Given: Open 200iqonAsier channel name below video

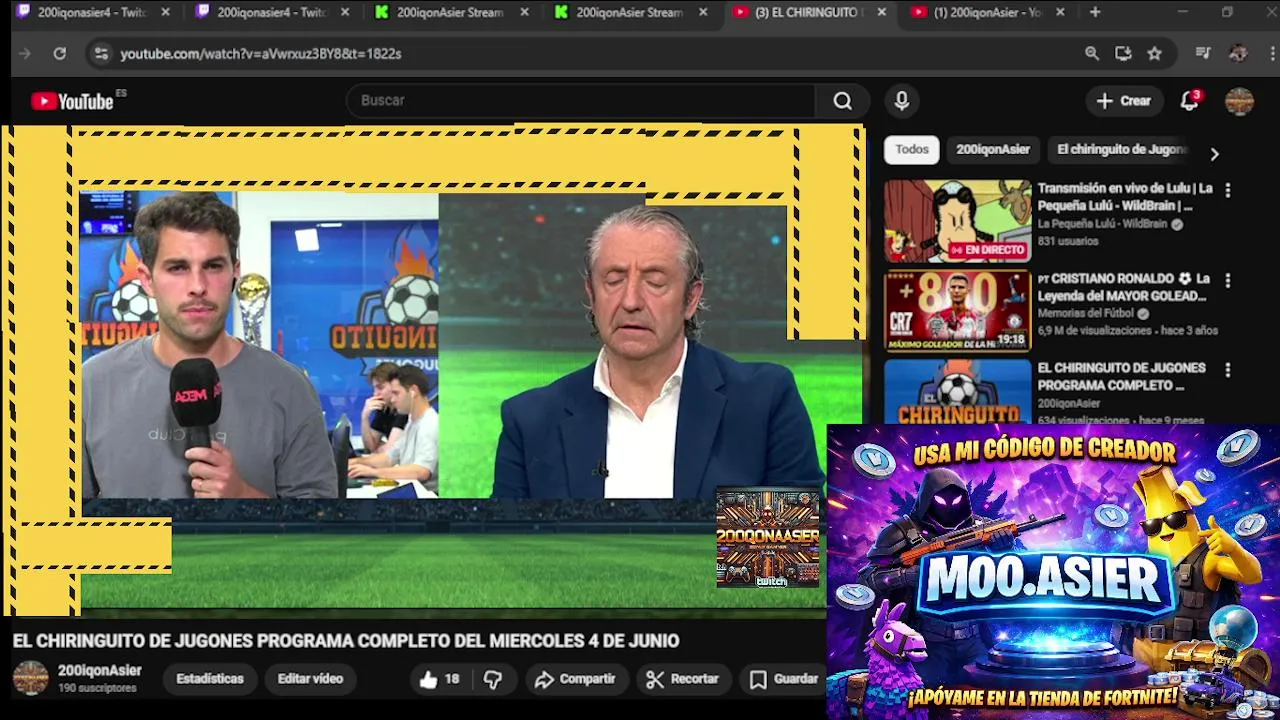Looking at the screenshot, I should click(99, 671).
